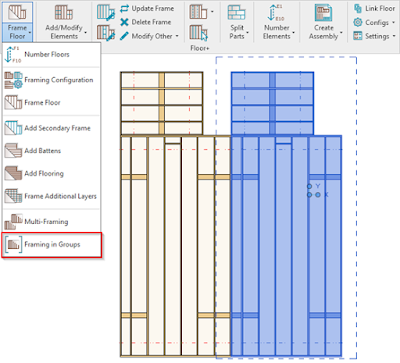
Task: Select Number Floors menu item
Action: pos(51,55)
